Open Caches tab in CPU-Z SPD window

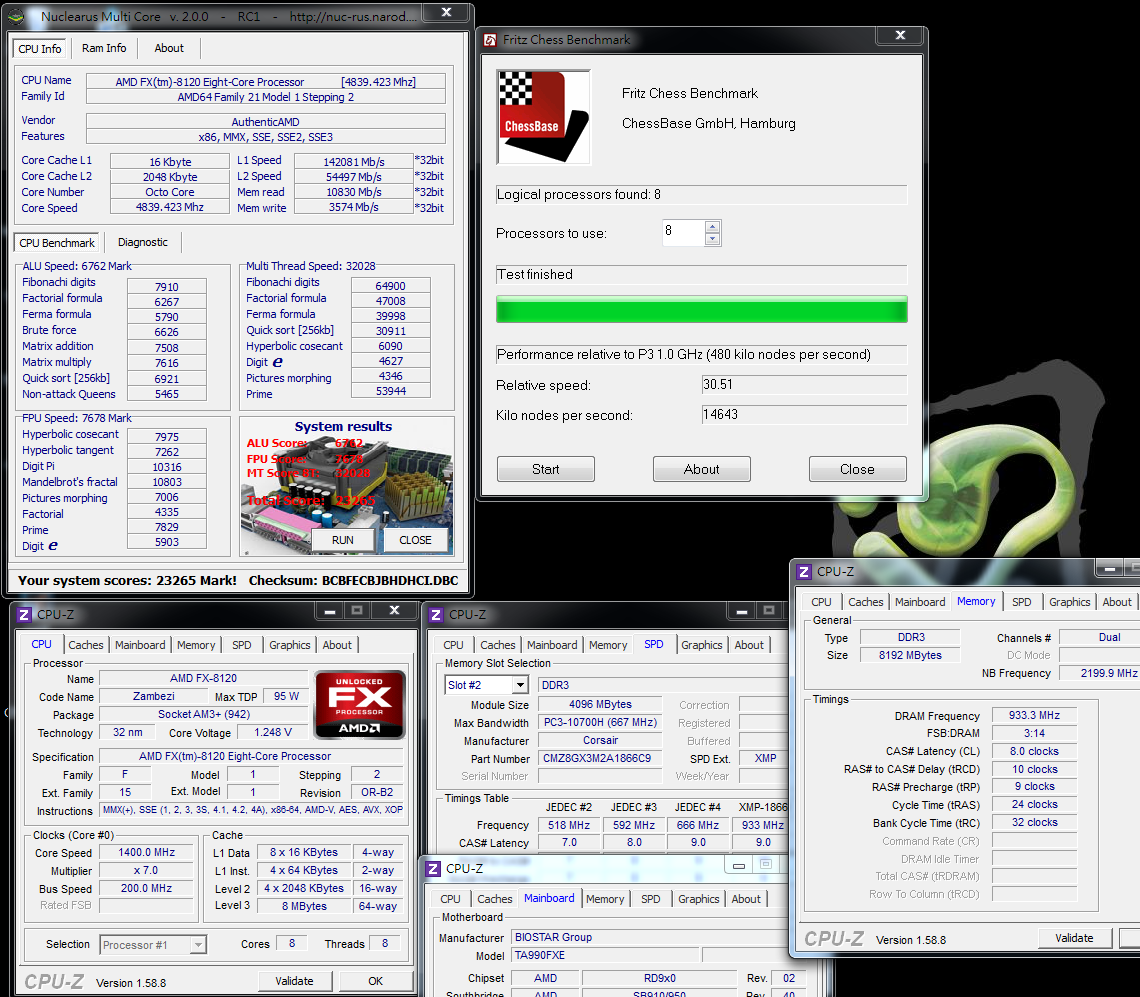497,645
